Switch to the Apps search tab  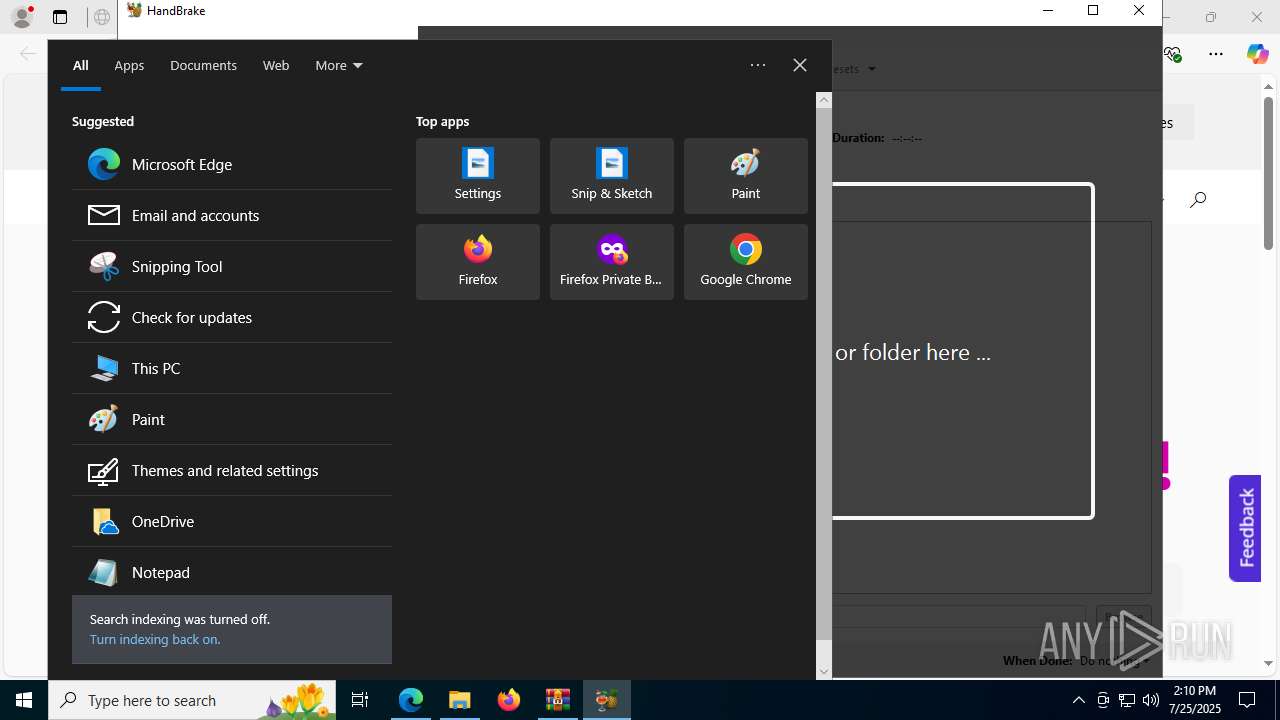pyautogui.click(x=129, y=66)
